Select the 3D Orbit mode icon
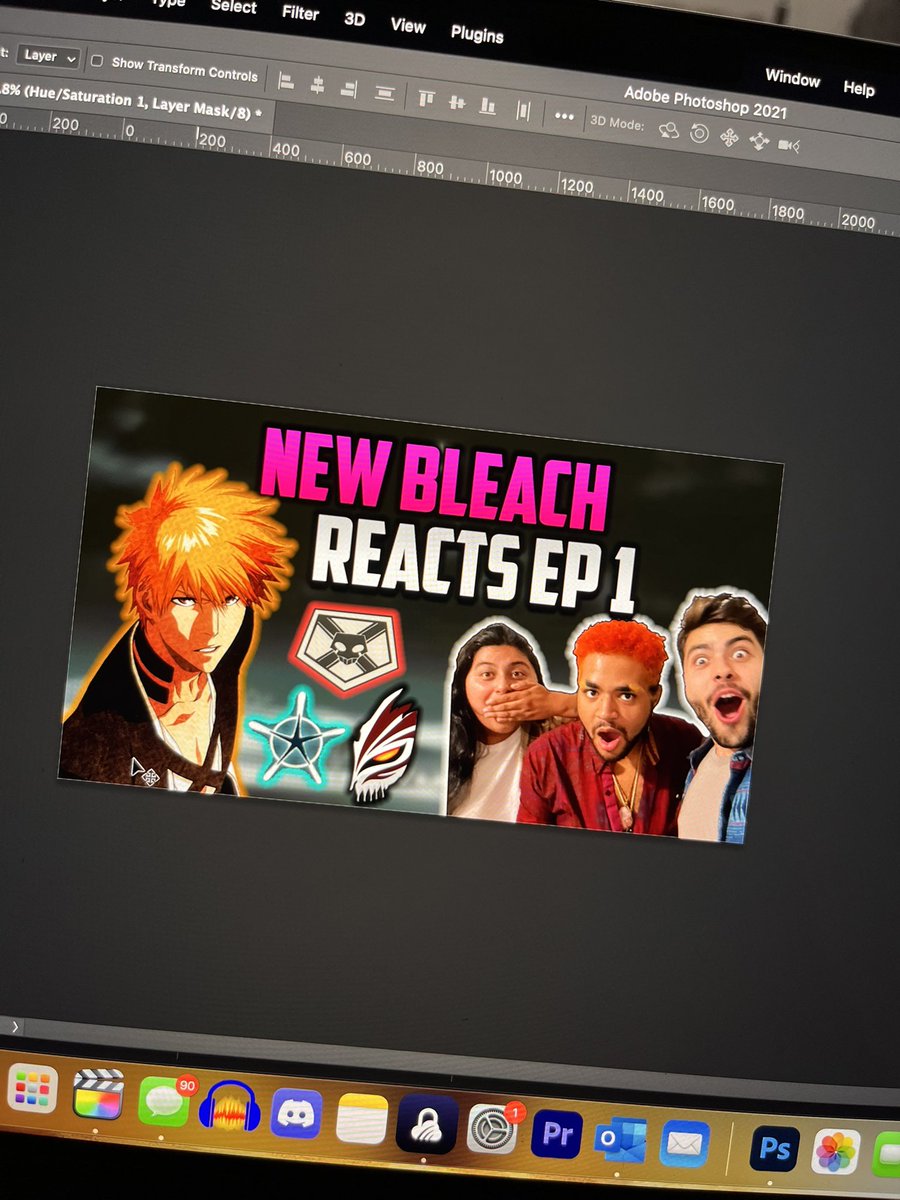Image resolution: width=900 pixels, height=1200 pixels. (x=669, y=129)
